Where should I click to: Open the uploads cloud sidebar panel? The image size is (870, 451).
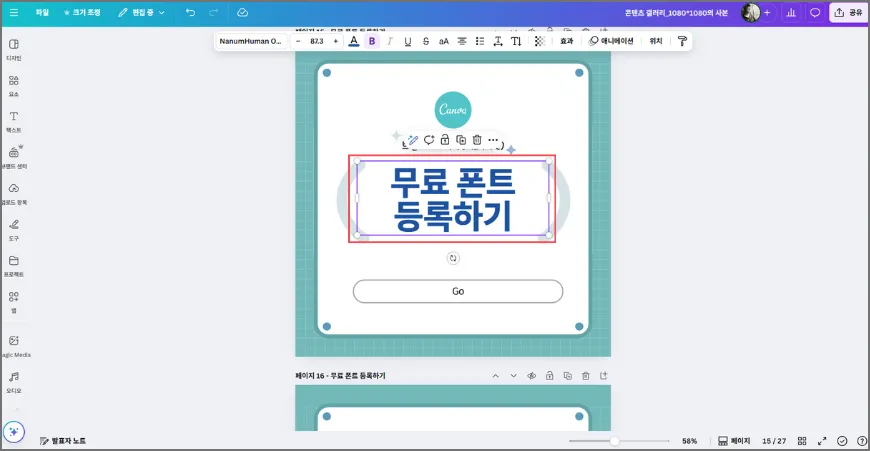(x=14, y=194)
